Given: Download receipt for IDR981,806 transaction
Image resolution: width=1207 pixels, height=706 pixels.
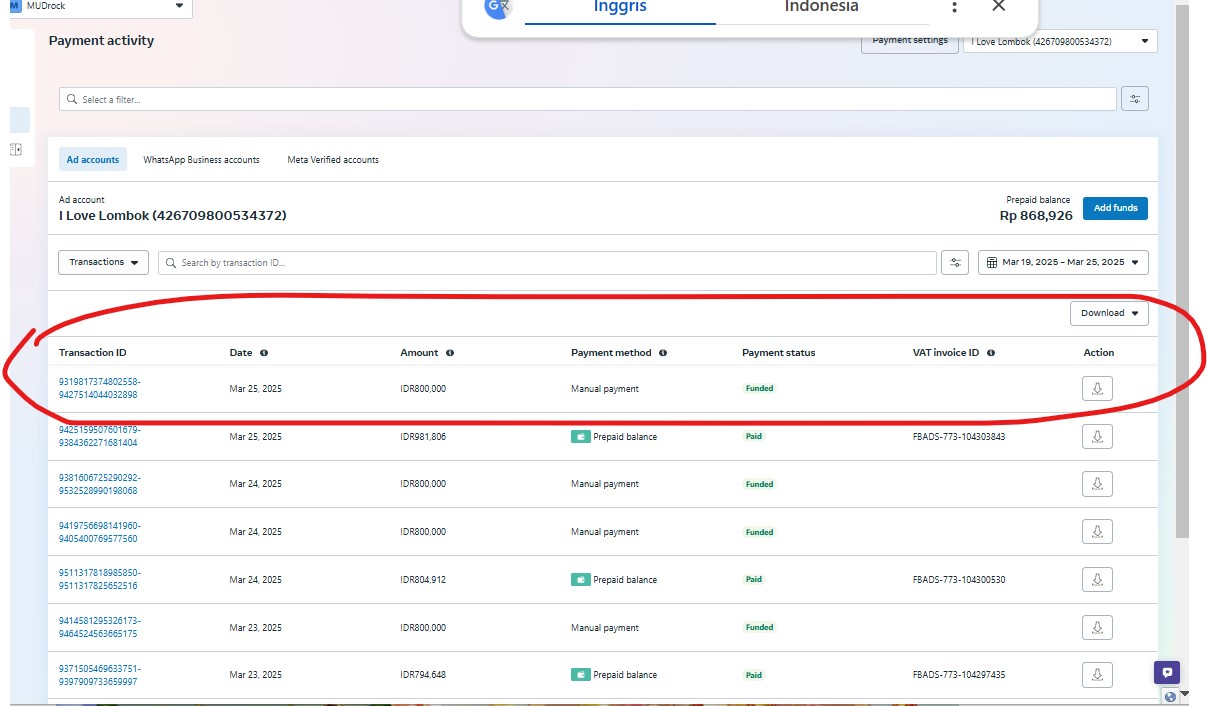Looking at the screenshot, I should point(1097,436).
